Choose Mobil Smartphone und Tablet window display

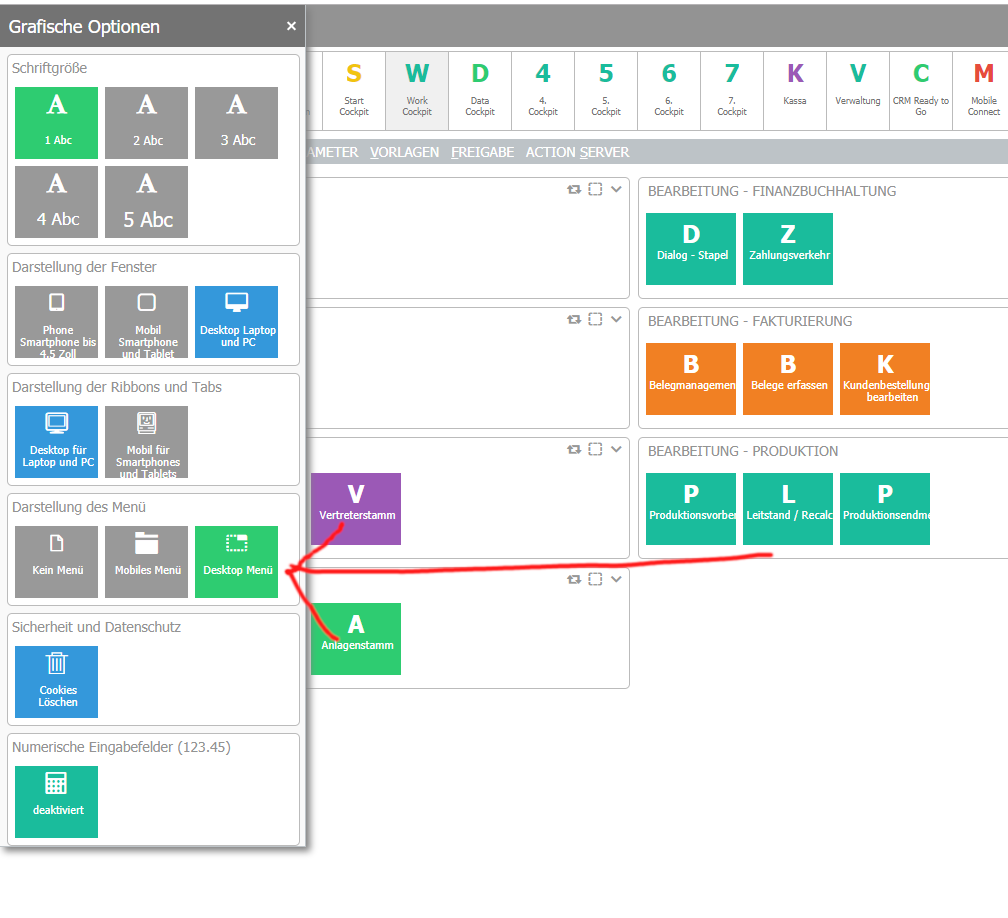pos(146,322)
